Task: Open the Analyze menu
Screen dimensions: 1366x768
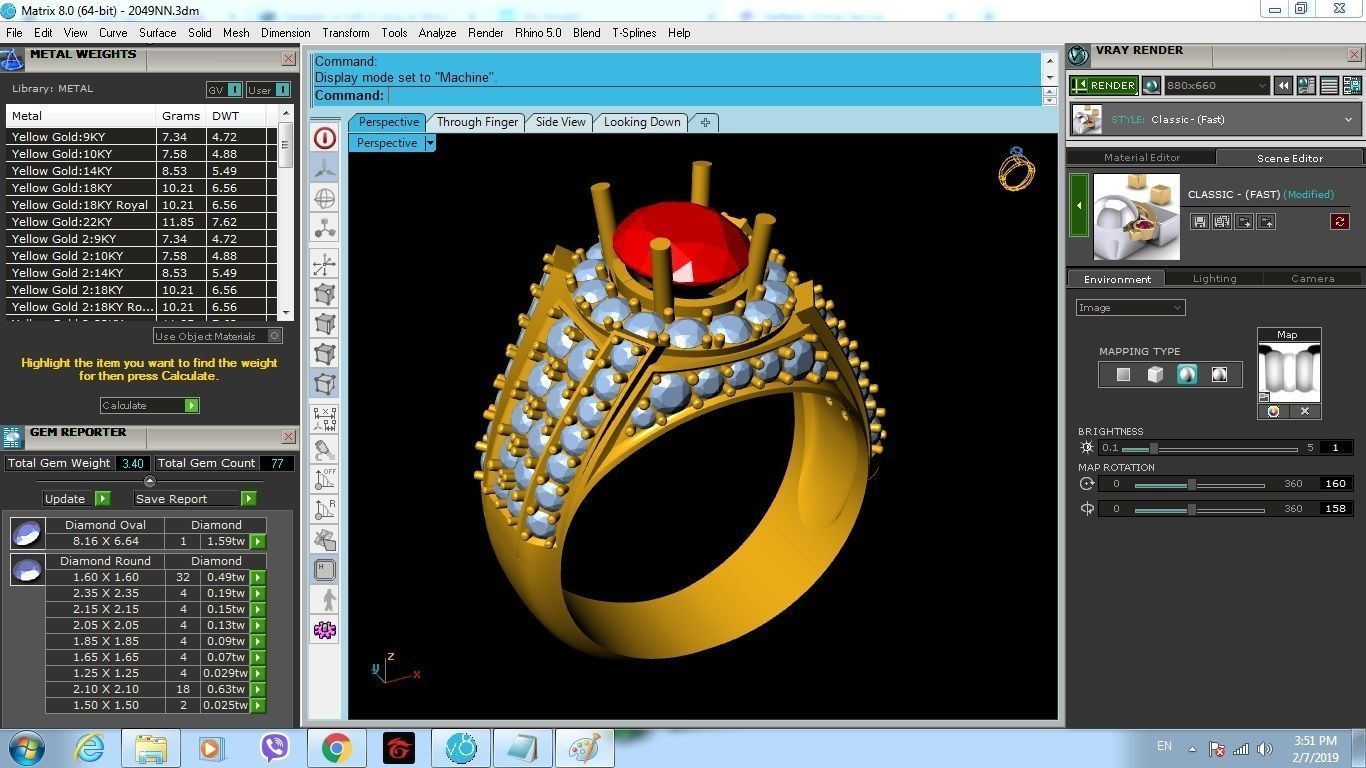Action: pos(437,33)
